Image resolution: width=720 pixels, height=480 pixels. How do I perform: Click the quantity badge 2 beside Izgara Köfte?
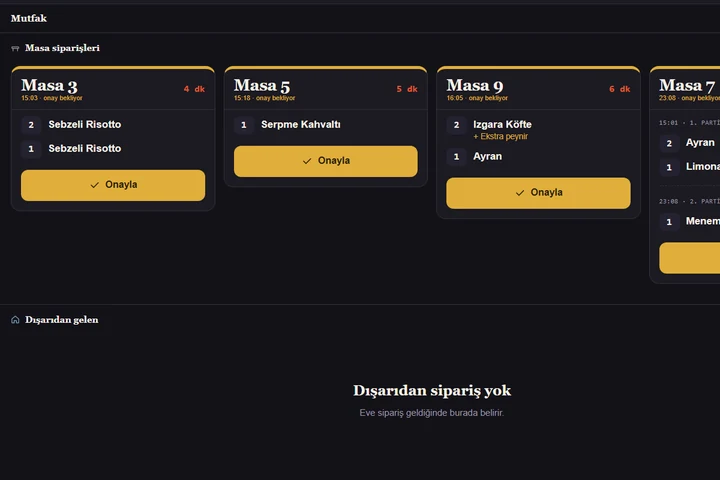pyautogui.click(x=456, y=125)
